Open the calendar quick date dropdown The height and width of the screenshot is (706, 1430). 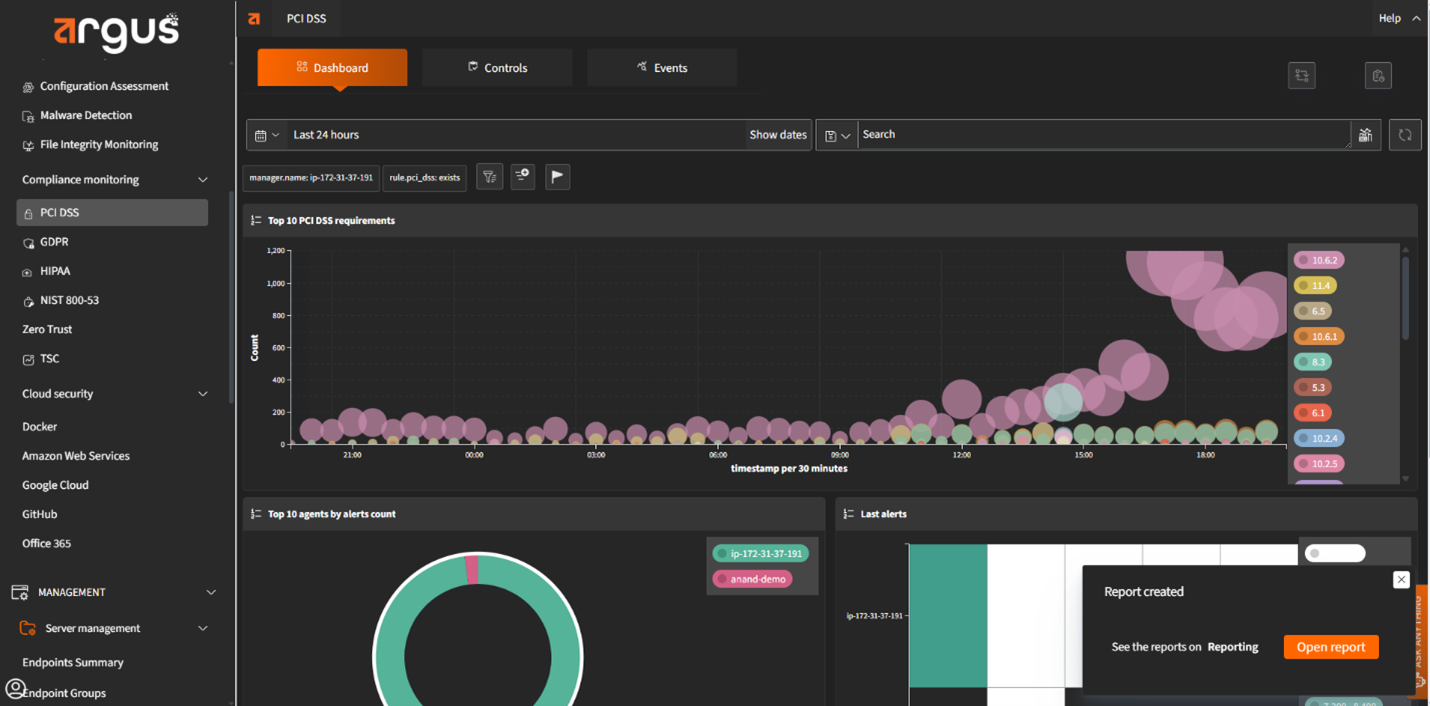pyautogui.click(x=266, y=135)
